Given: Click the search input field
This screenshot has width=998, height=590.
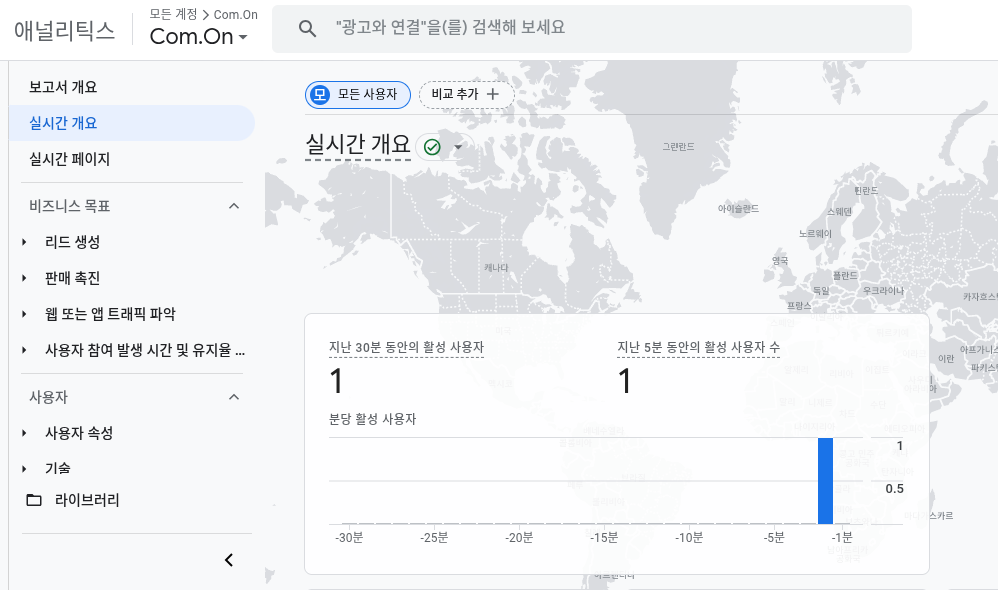Looking at the screenshot, I should pyautogui.click(x=592, y=29).
